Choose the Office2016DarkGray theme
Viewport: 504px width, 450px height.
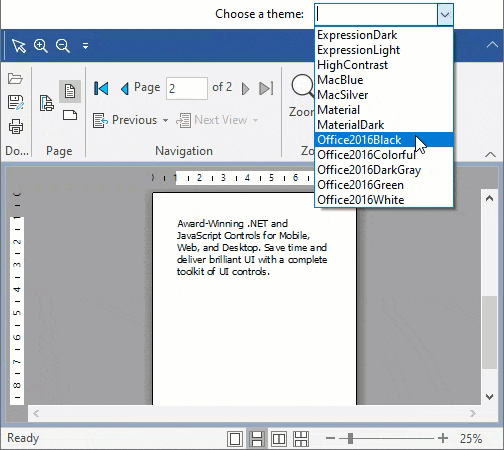(x=384, y=170)
